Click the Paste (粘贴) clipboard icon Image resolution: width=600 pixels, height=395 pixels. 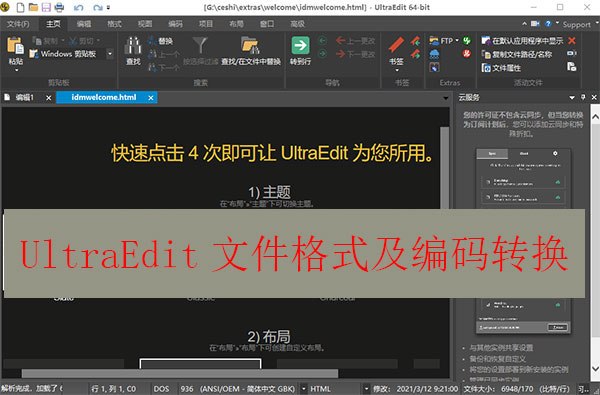click(x=15, y=46)
